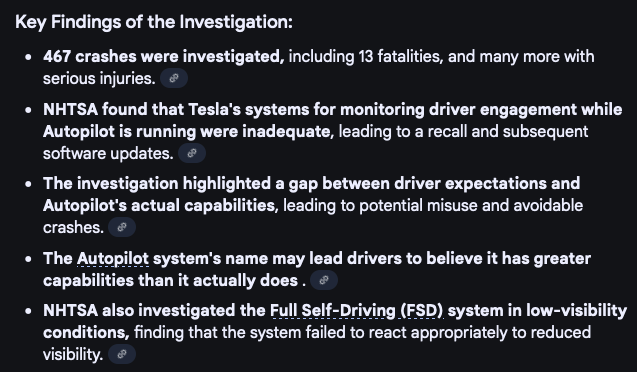Click the "Key Findings of the Investigation:" heading
Screen dimensions: 637x372
pyautogui.click(x=154, y=22)
